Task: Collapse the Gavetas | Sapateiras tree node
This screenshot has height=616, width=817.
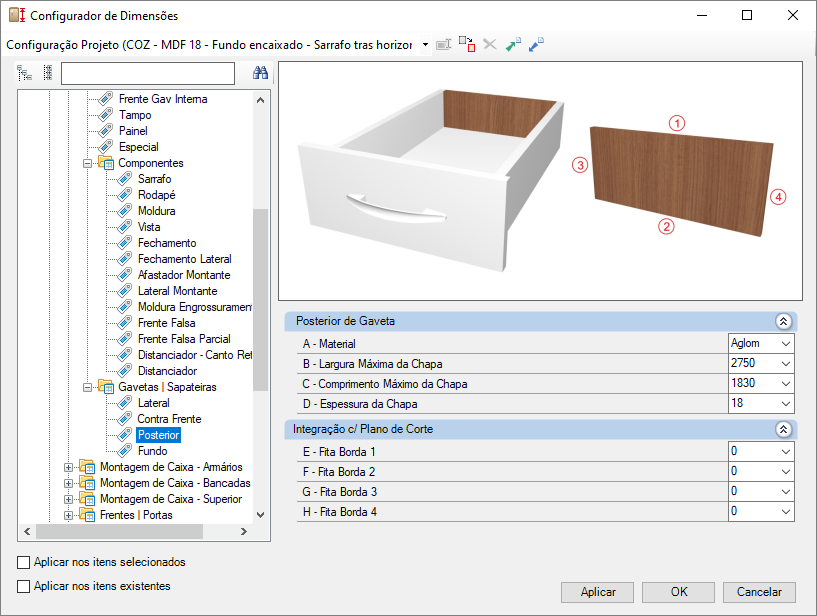Action: [88, 387]
